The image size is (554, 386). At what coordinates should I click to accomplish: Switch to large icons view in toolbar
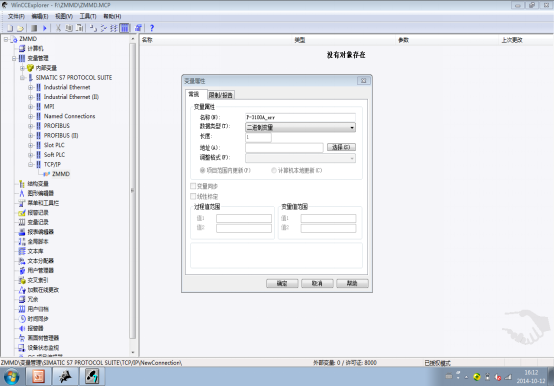click(93, 28)
